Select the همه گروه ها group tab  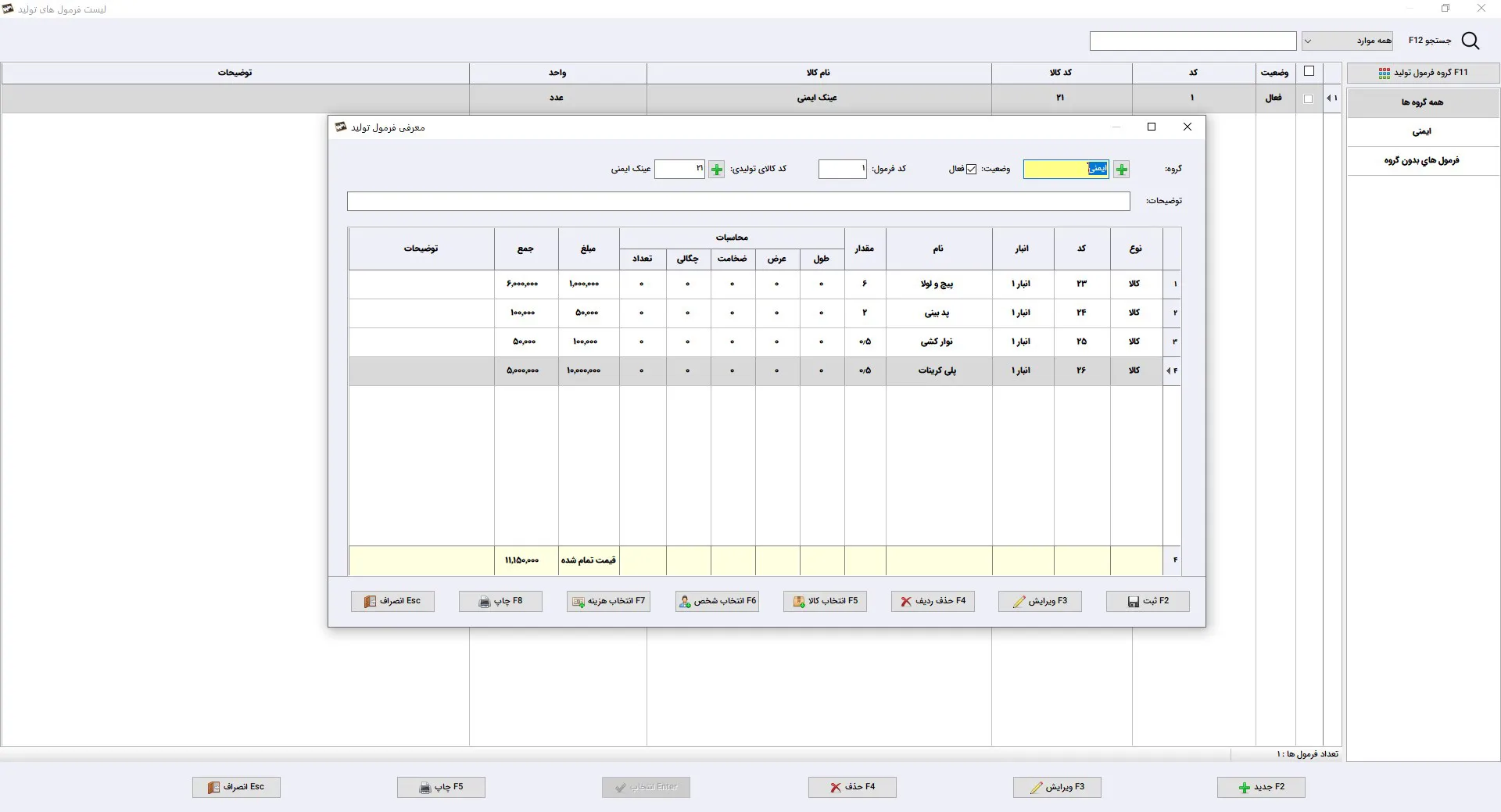tap(1423, 102)
